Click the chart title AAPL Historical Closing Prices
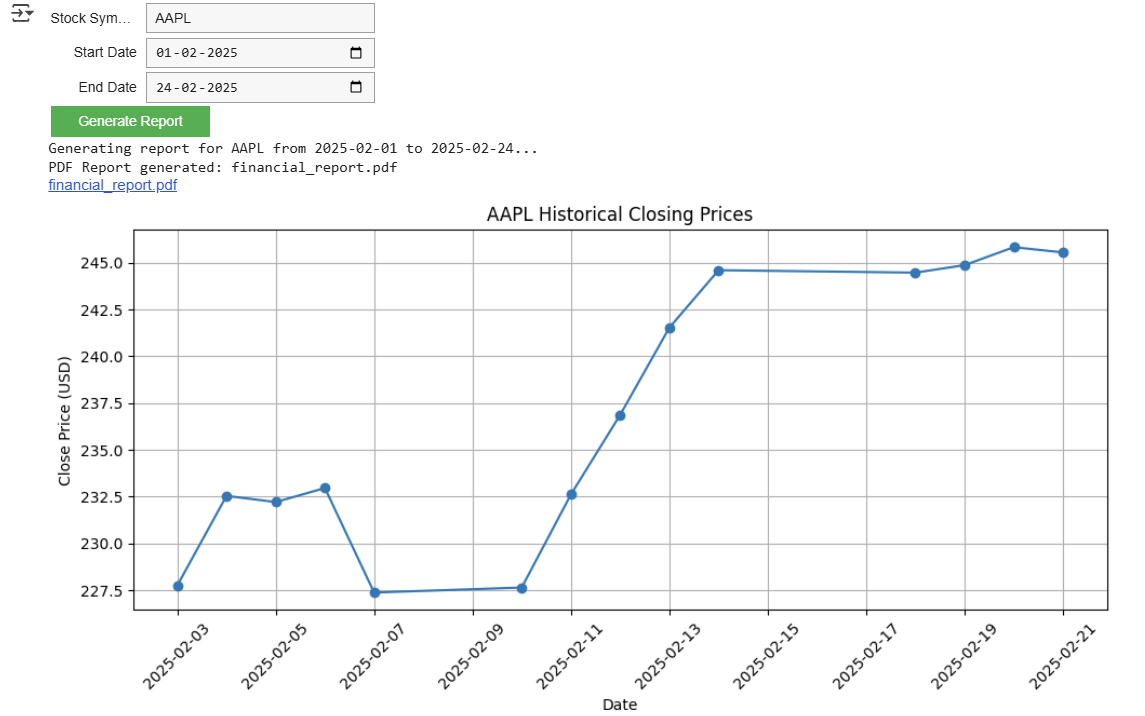This screenshot has width=1145, height=716. [x=619, y=214]
